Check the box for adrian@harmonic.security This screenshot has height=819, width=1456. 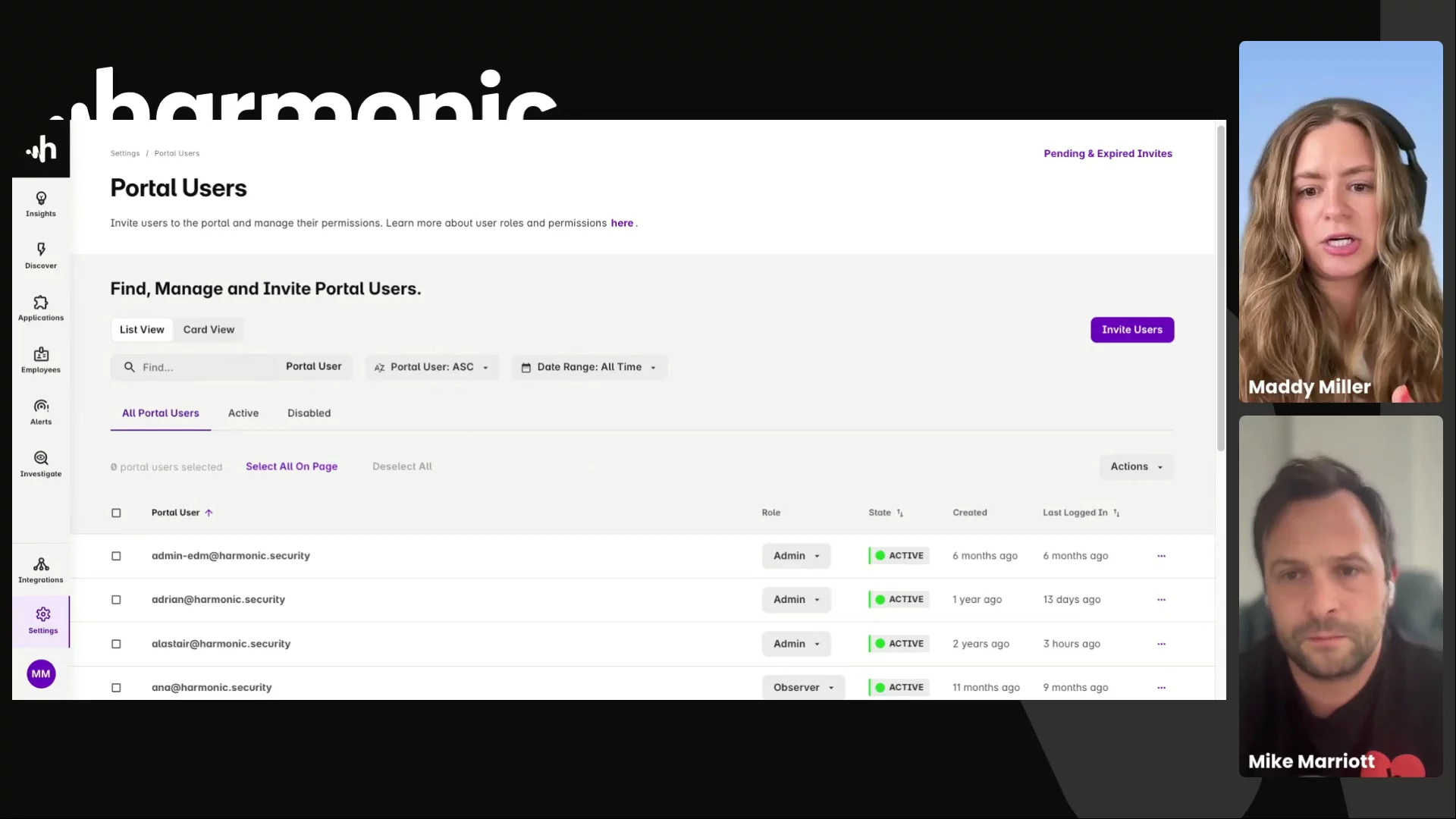[116, 600]
